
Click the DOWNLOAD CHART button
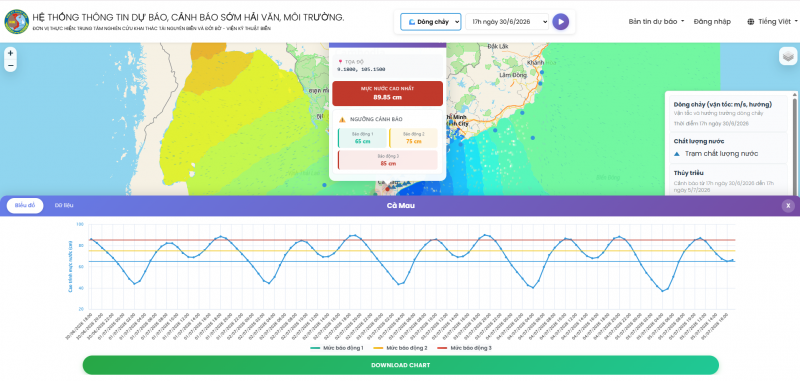point(401,365)
